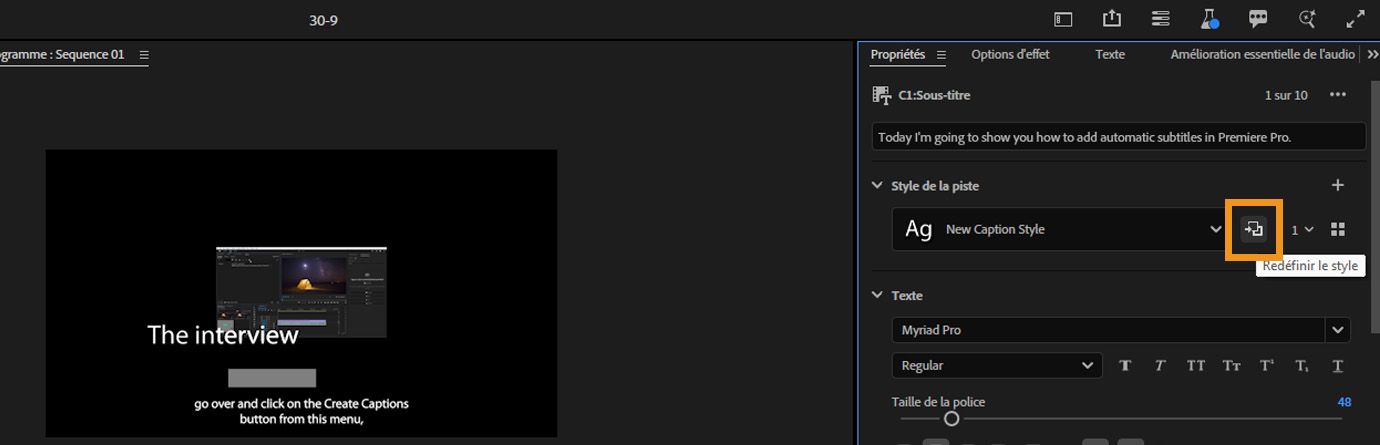The height and width of the screenshot is (445, 1380).
Task: Select 'The interview' title in monitor
Action: (x=223, y=335)
